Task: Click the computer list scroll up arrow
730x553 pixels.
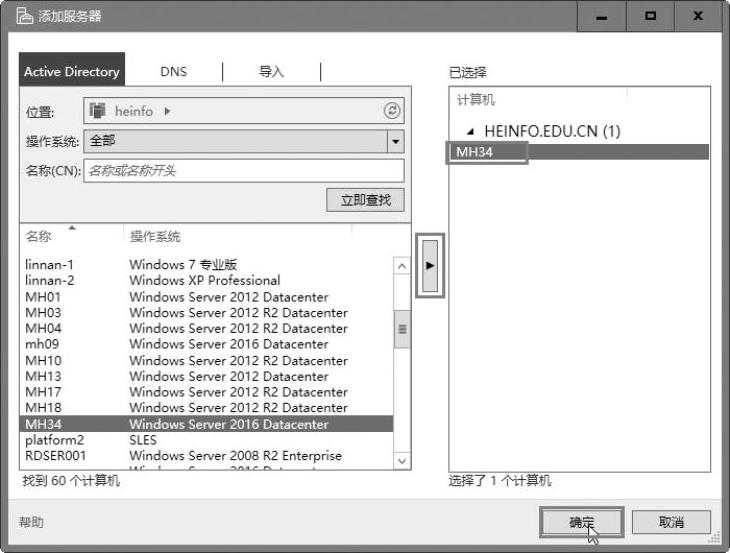Action: click(x=402, y=266)
